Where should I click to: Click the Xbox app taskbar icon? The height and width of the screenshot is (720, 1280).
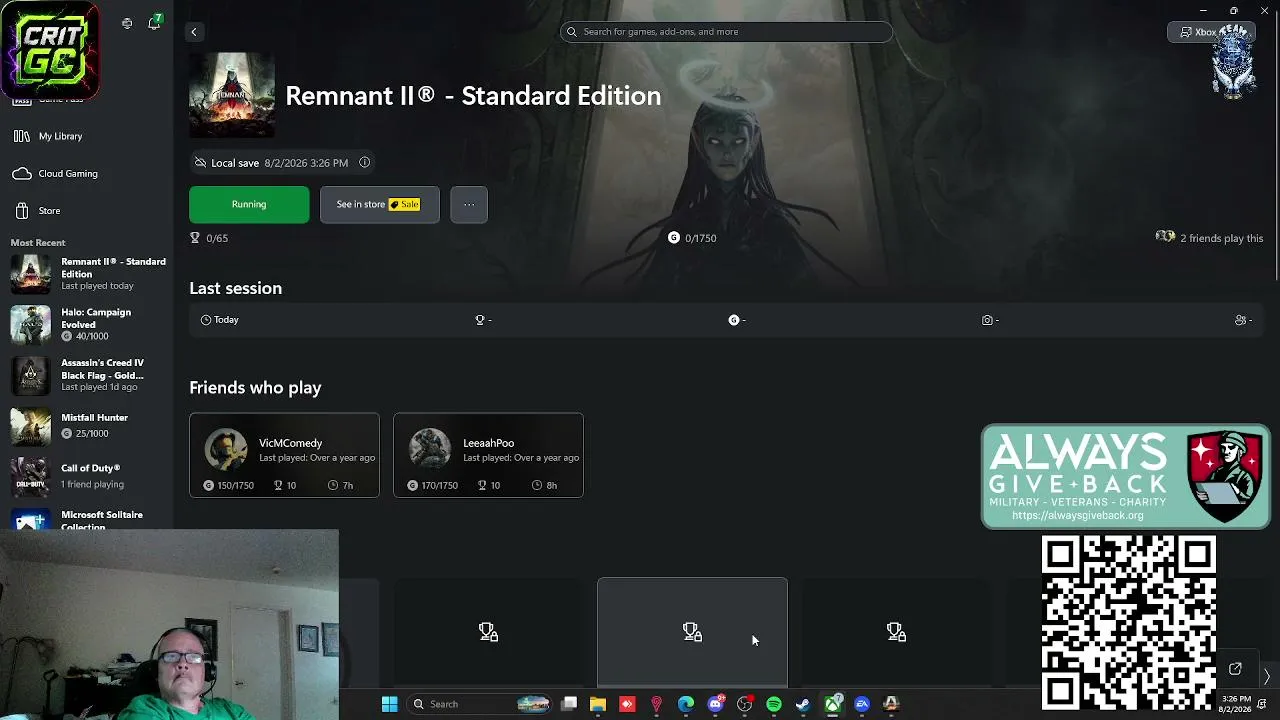[832, 704]
